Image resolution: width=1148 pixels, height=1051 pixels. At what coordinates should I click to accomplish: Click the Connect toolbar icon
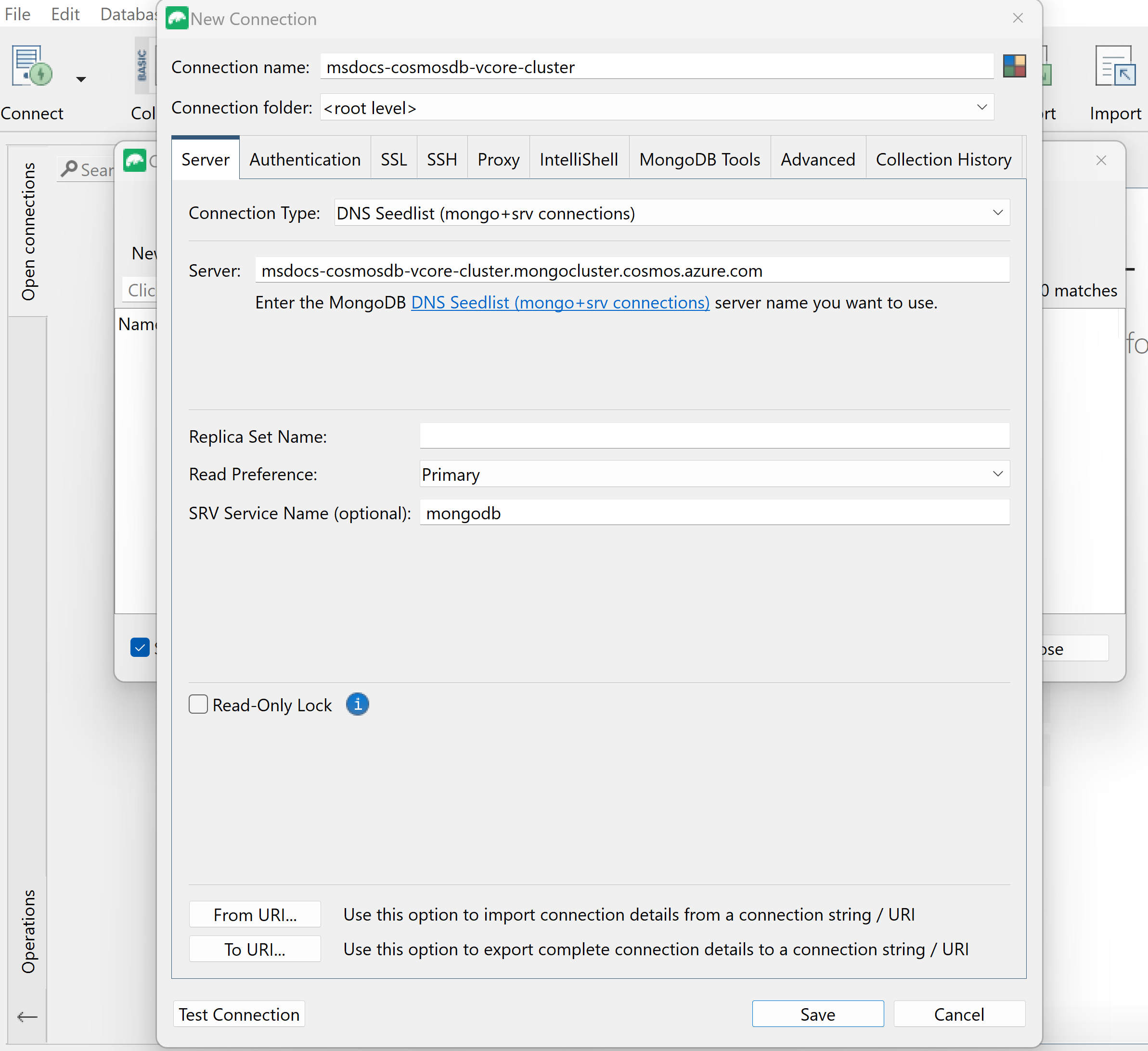[x=31, y=65]
